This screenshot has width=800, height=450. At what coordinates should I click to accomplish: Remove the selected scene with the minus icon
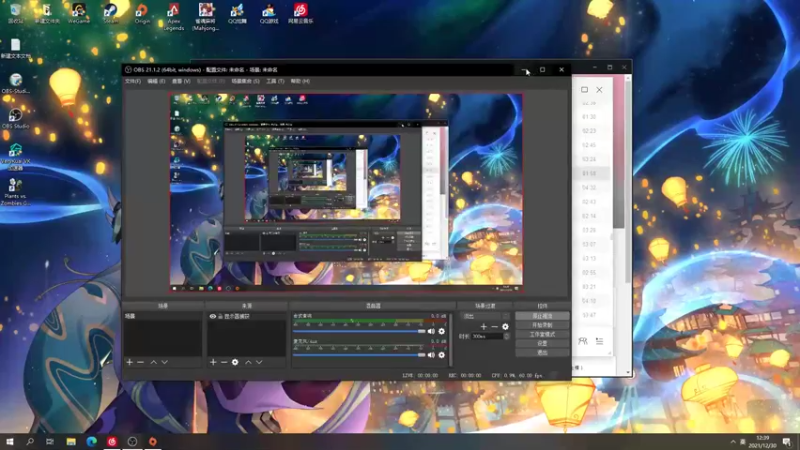pyautogui.click(x=141, y=362)
